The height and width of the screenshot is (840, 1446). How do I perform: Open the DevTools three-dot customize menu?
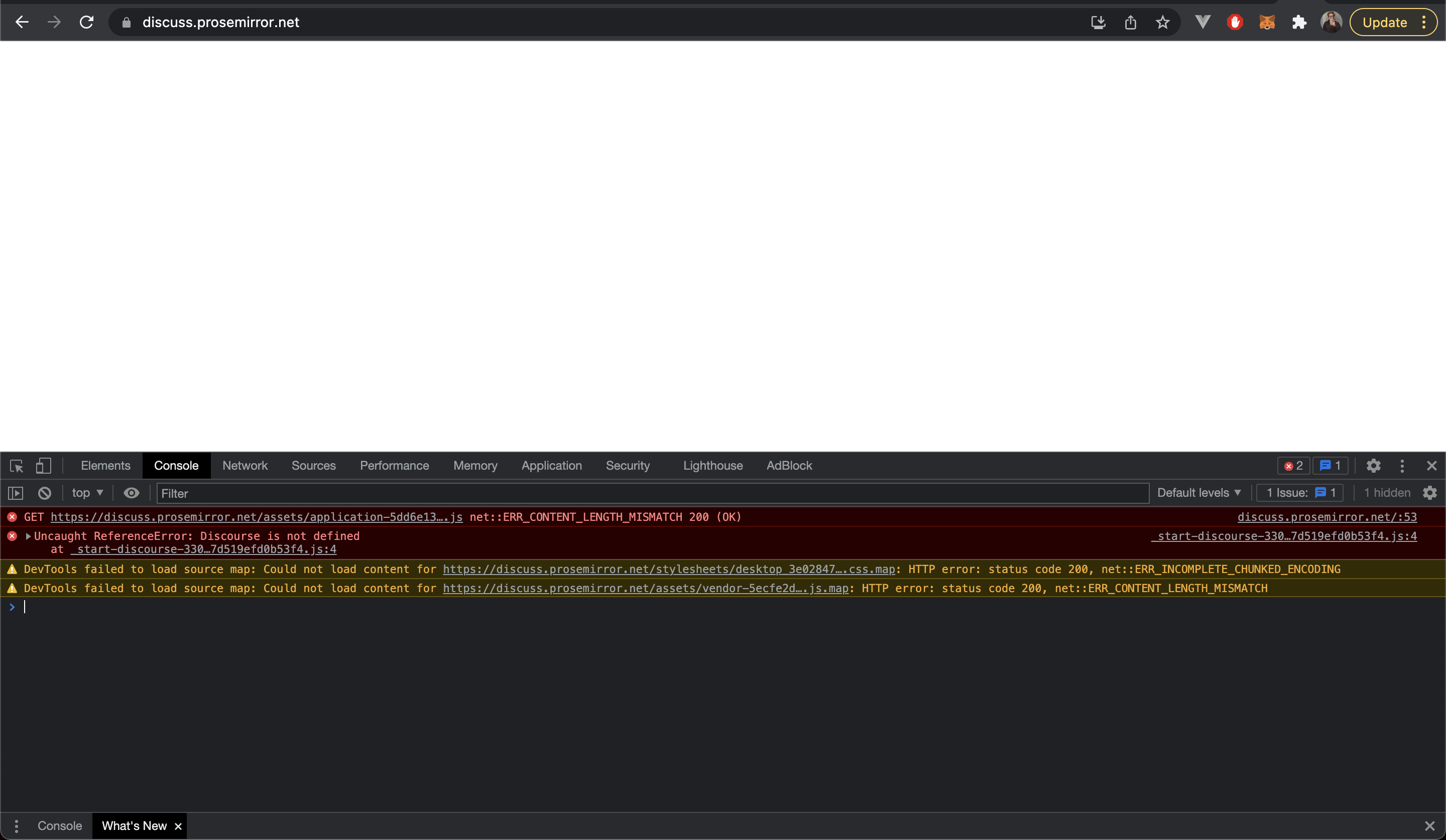(x=1402, y=466)
